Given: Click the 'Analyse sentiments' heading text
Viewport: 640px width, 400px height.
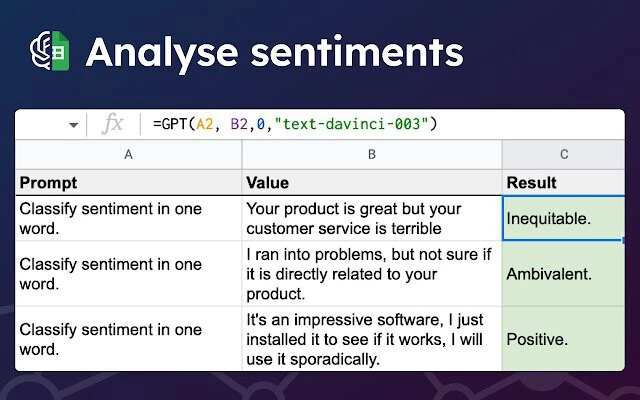Looking at the screenshot, I should (274, 52).
